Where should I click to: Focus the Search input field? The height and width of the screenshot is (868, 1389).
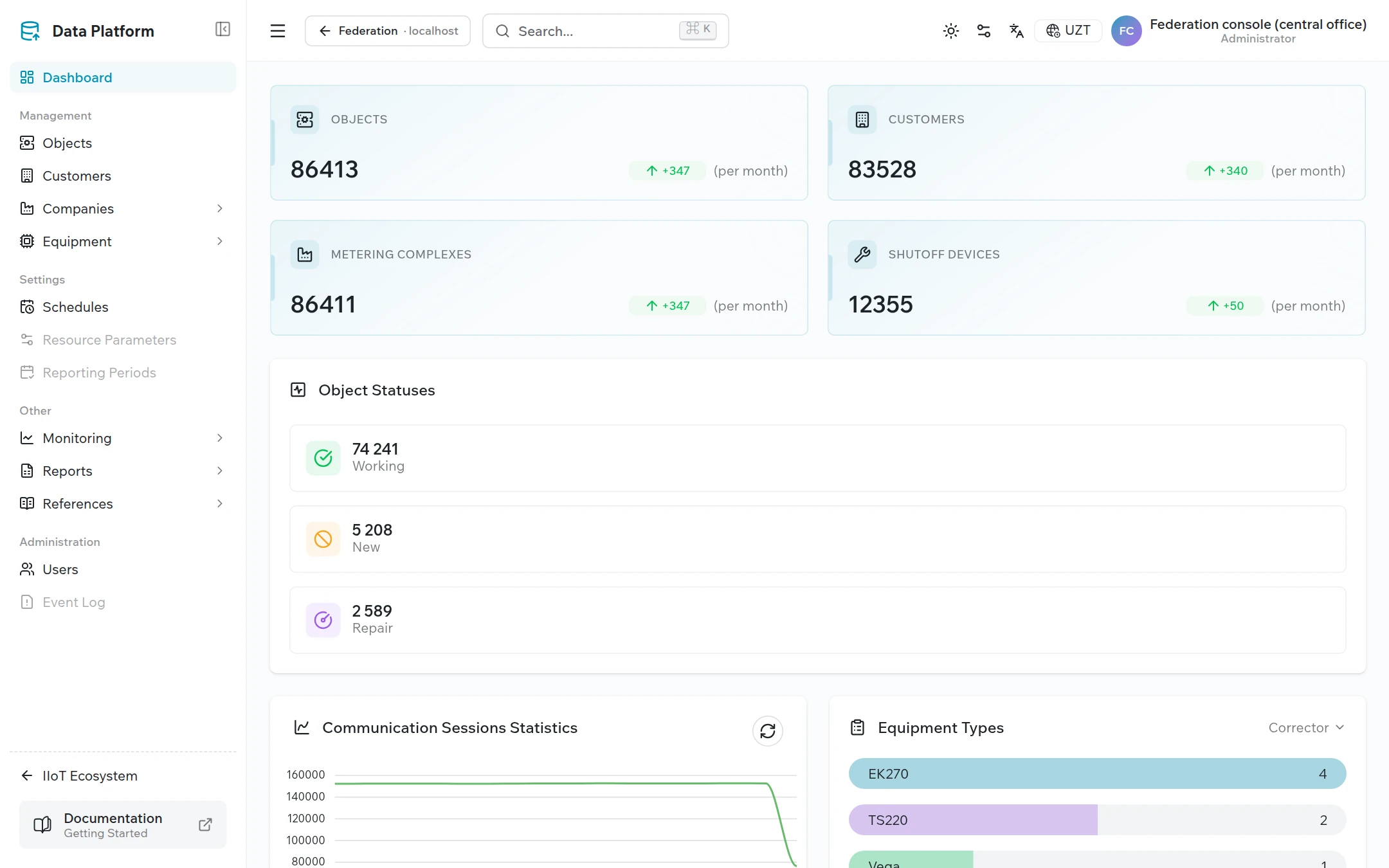coord(606,31)
